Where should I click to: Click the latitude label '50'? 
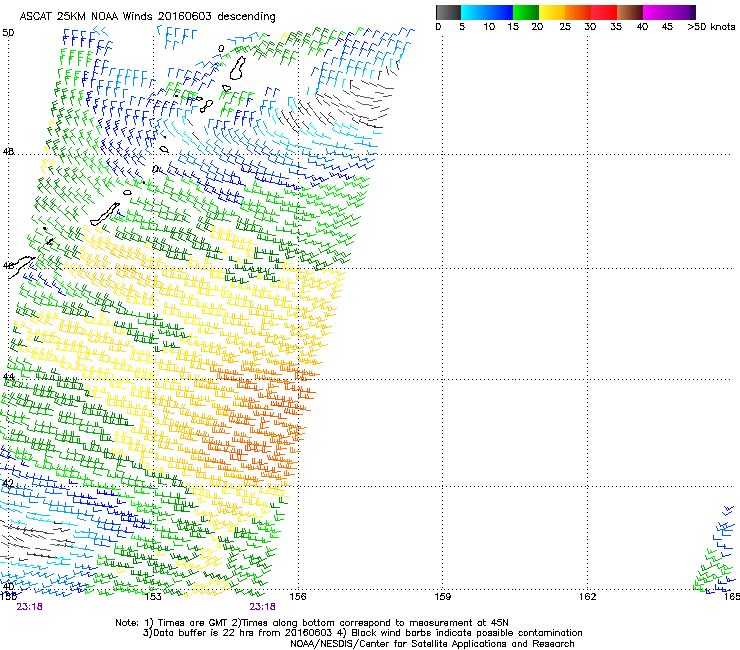point(8,33)
